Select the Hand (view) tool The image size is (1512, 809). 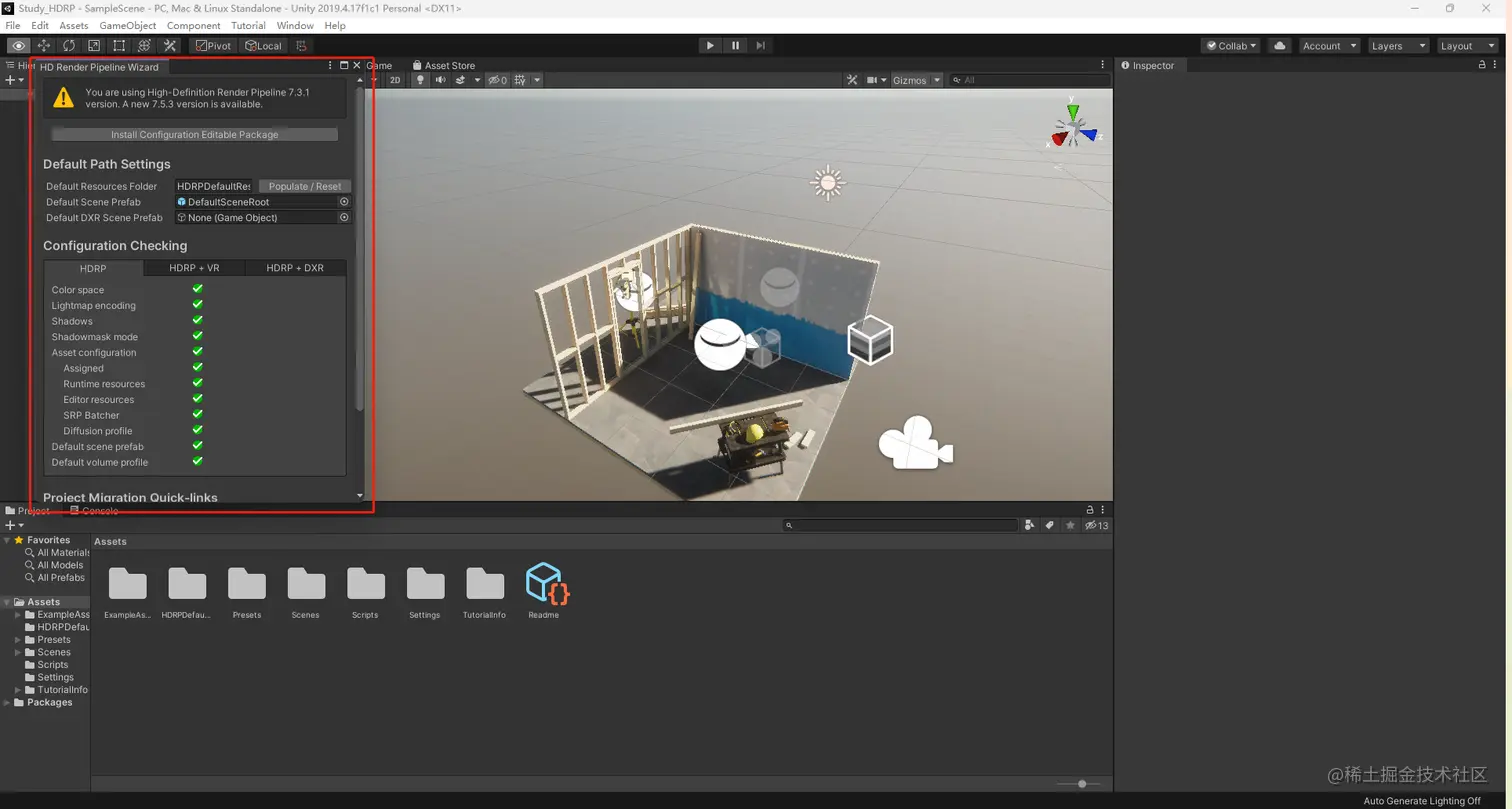[19, 46]
